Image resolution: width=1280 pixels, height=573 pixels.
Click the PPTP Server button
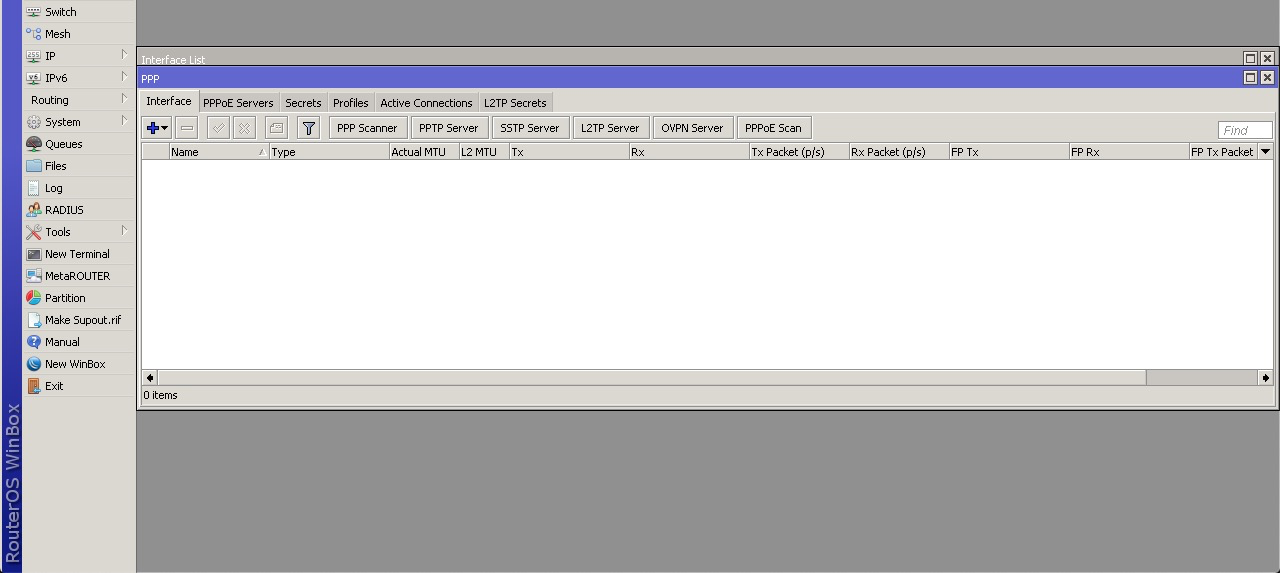pos(449,128)
